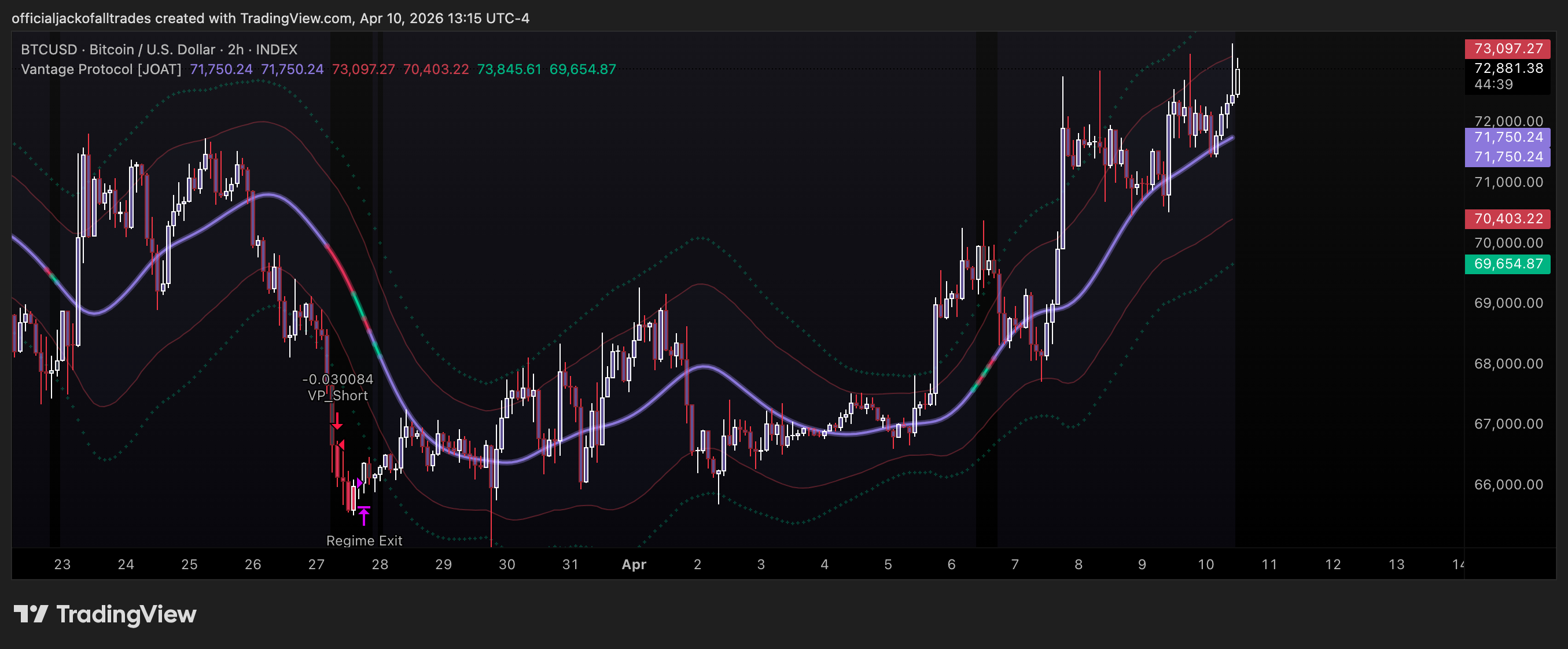The width and height of the screenshot is (1568, 649).
Task: Click the TradingView wordmark text
Action: click(x=127, y=614)
